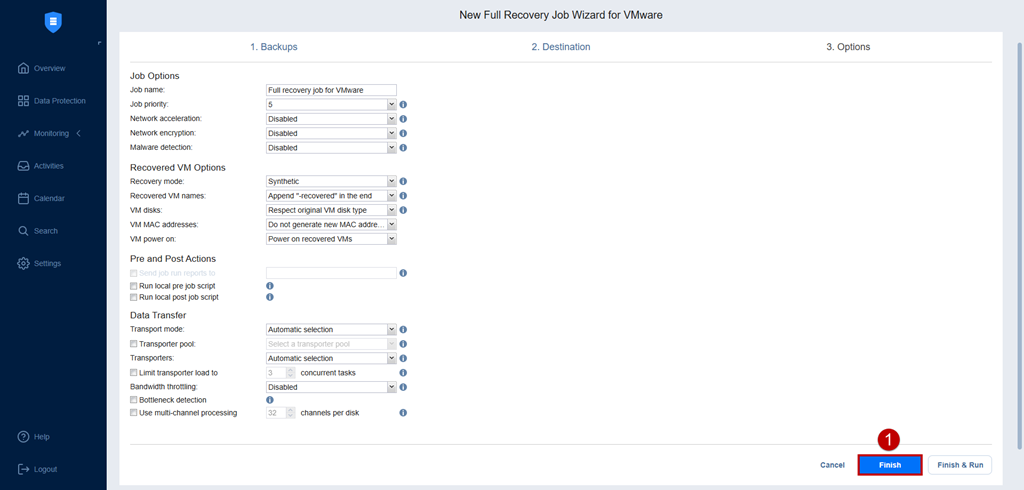Click the Search magnifier icon
The width and height of the screenshot is (1024, 490).
click(24, 231)
